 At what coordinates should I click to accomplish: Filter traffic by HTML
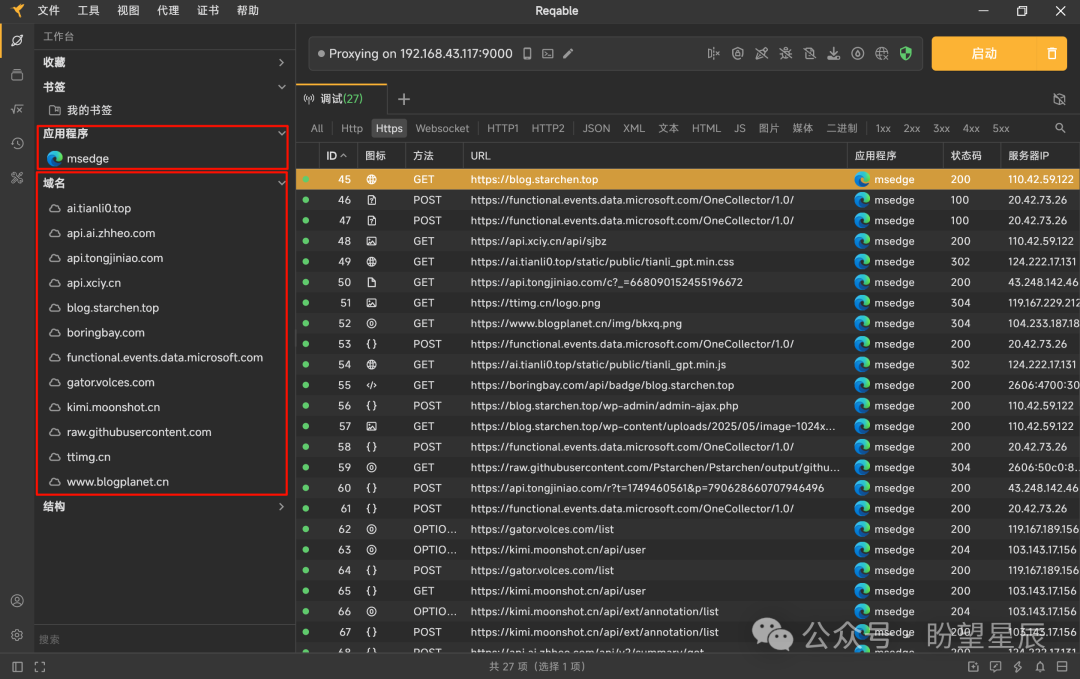coord(706,128)
